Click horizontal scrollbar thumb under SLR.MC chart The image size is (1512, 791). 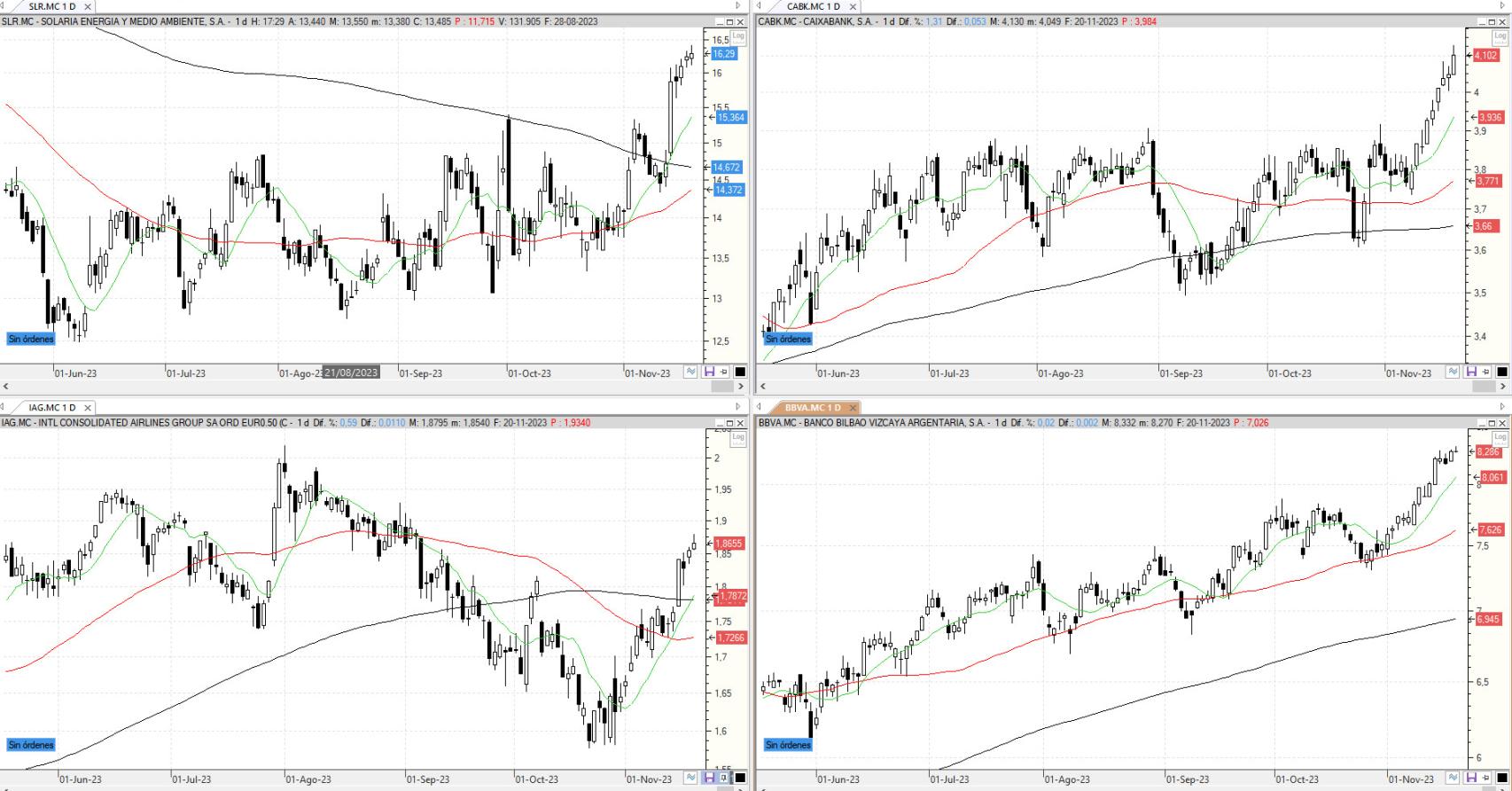(723, 387)
